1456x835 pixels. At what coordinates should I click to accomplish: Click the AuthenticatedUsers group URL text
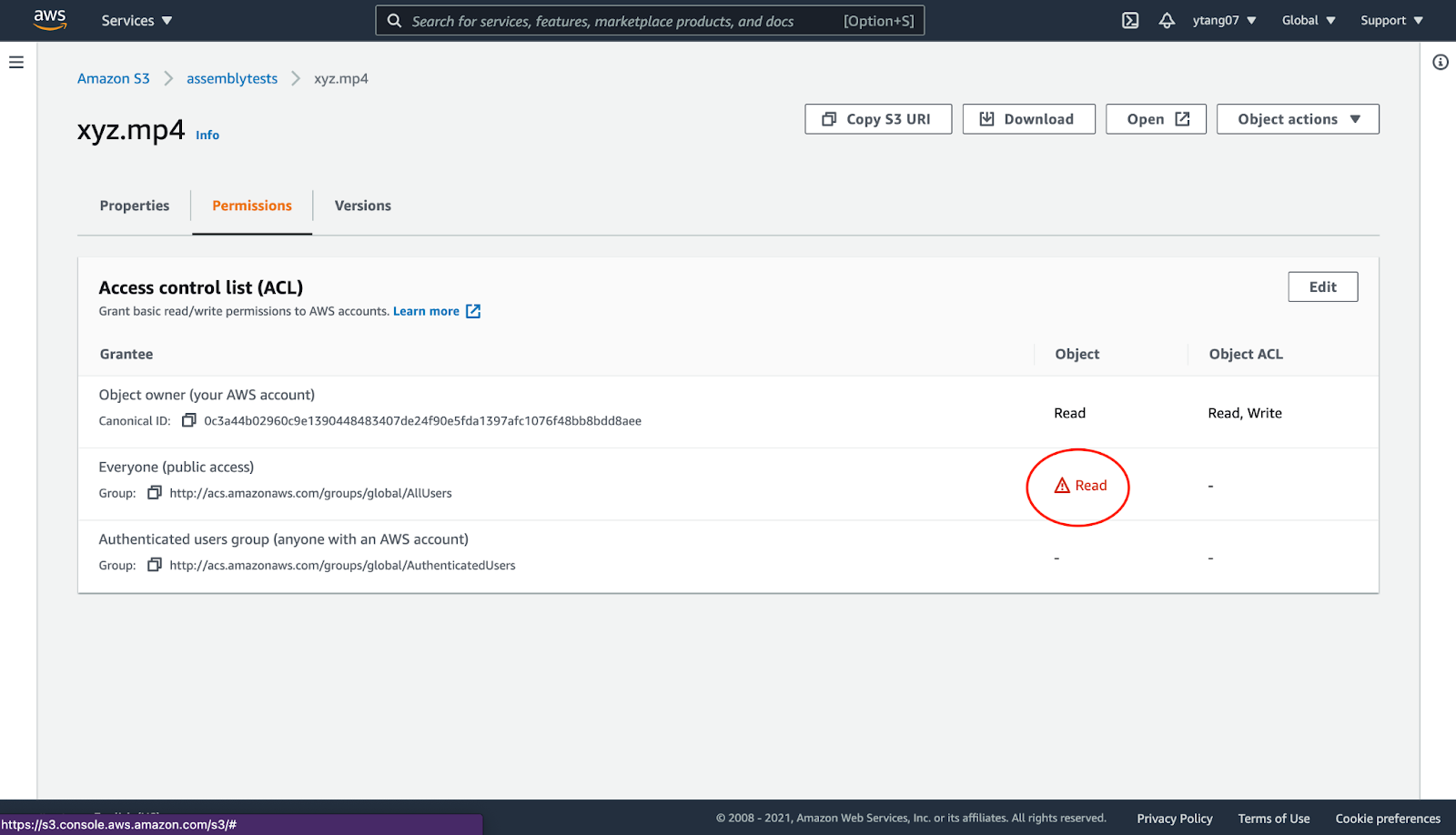pyautogui.click(x=342, y=565)
